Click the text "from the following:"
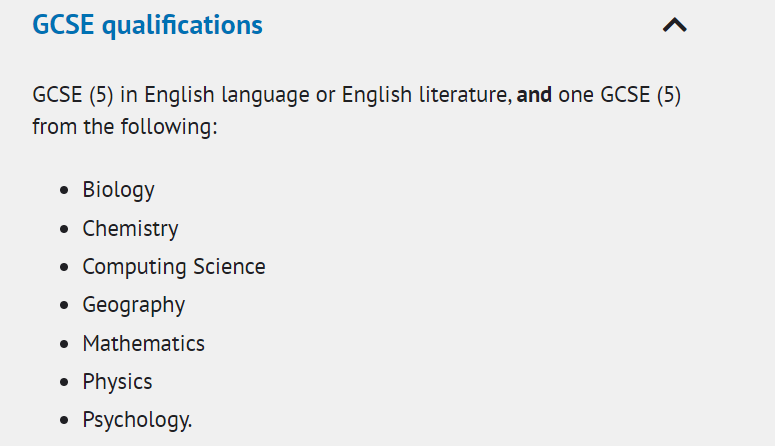Screen dimensions: 775x446 click(125, 127)
